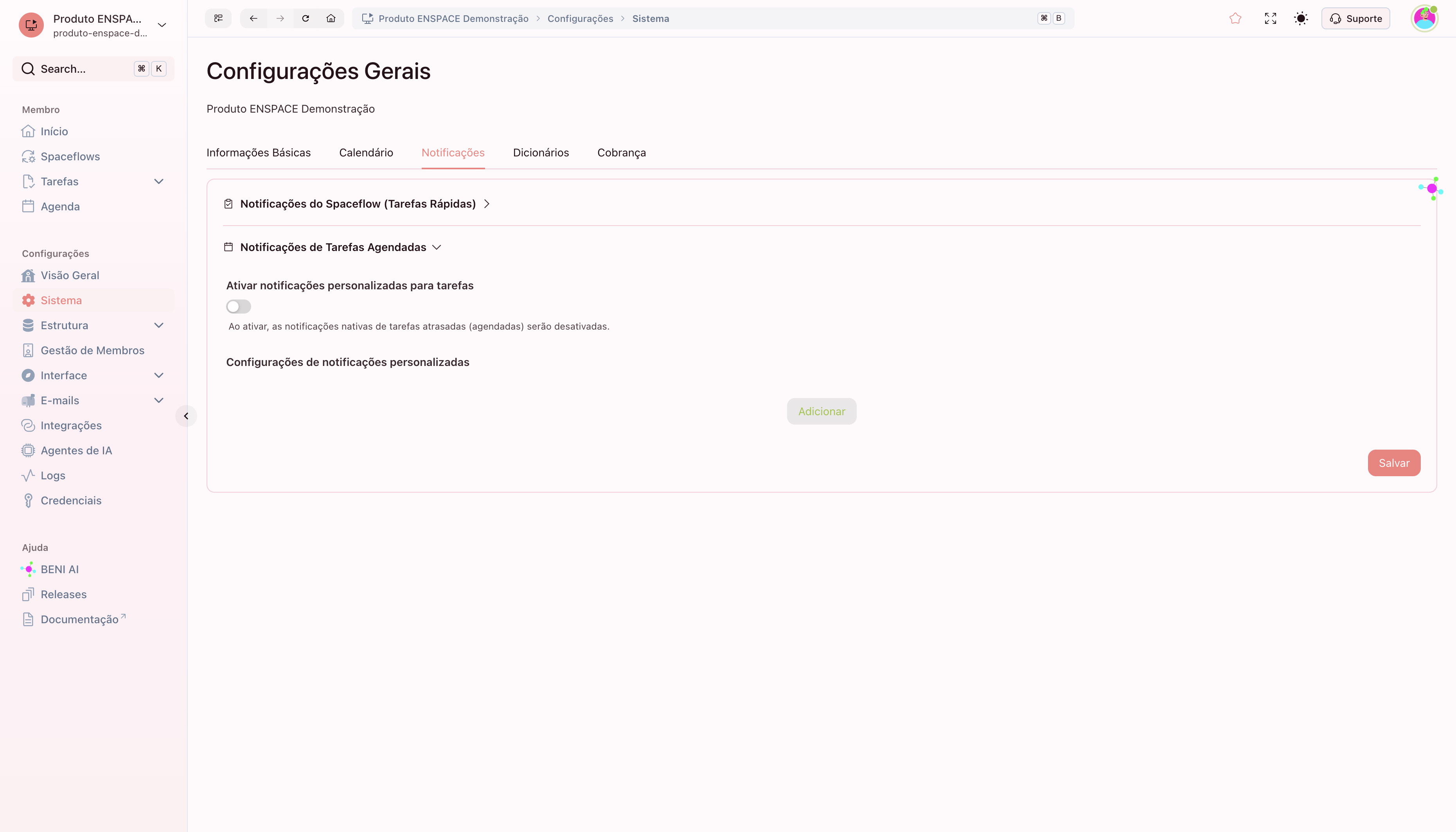Click Configurações in the breadcrumb
Image resolution: width=1456 pixels, height=832 pixels.
pyautogui.click(x=580, y=18)
